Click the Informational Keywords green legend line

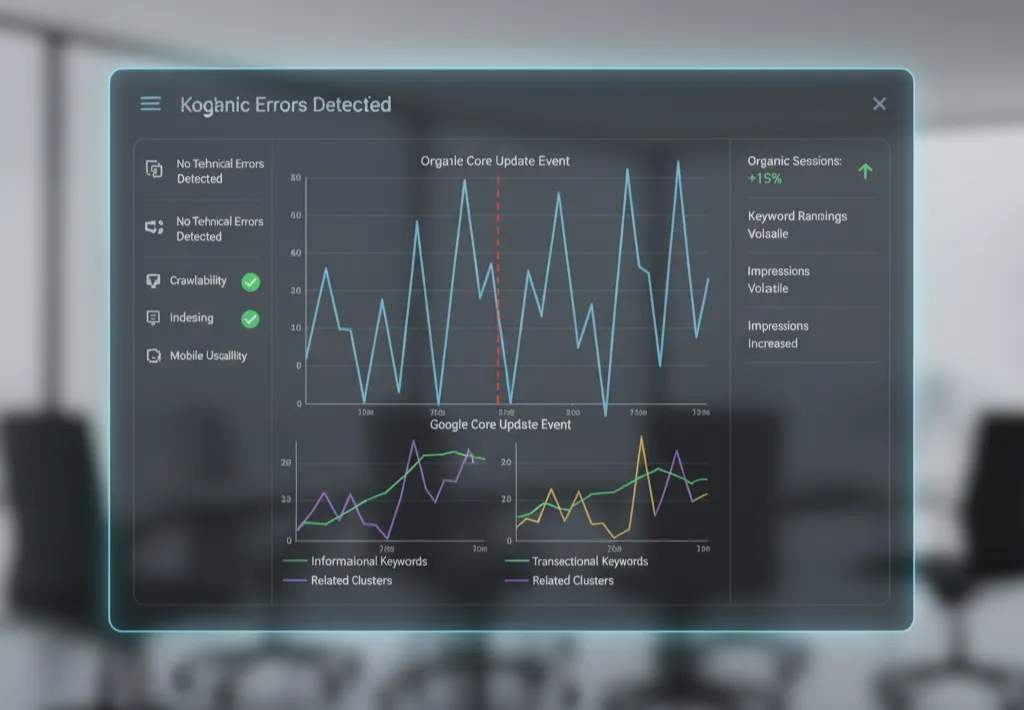tap(295, 562)
